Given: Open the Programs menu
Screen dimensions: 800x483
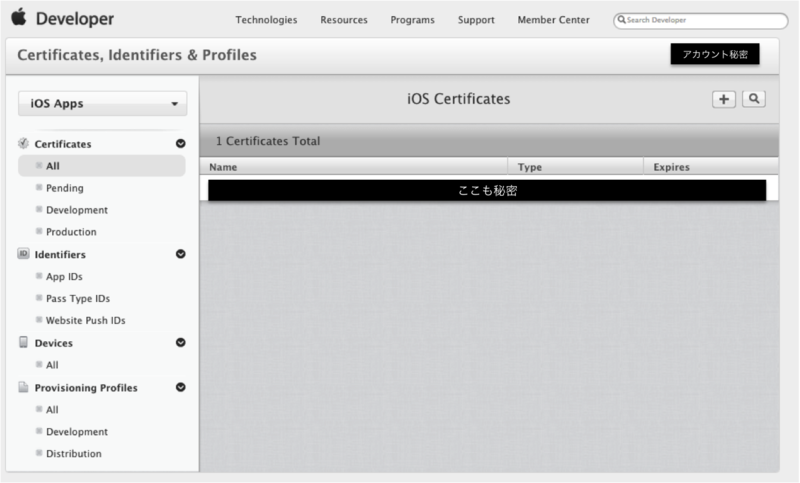Looking at the screenshot, I should coord(413,20).
